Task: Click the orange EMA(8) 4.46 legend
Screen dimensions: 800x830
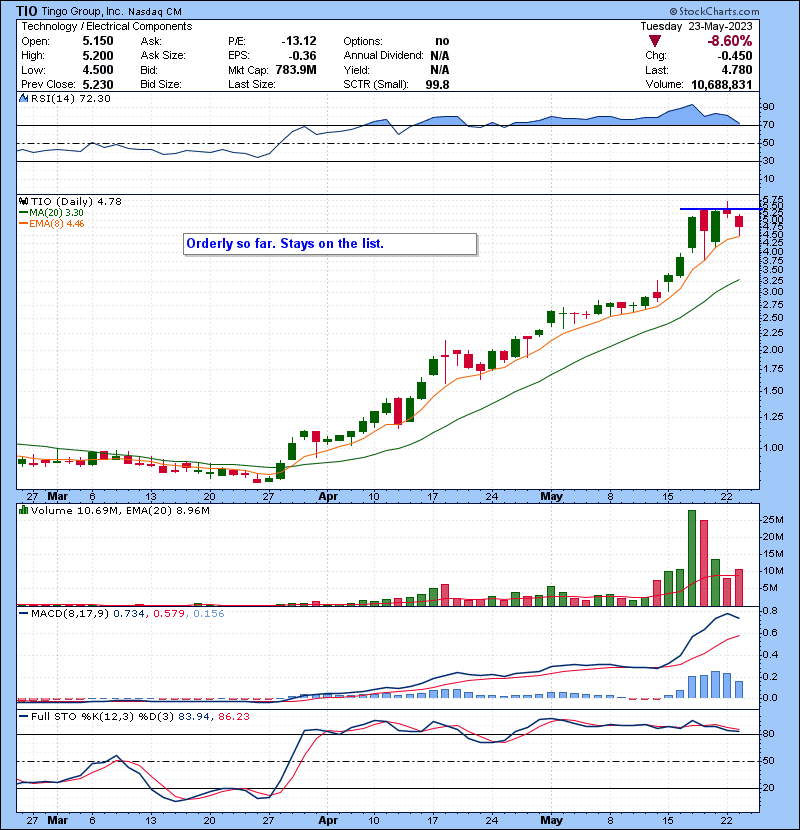Action: tap(51, 223)
